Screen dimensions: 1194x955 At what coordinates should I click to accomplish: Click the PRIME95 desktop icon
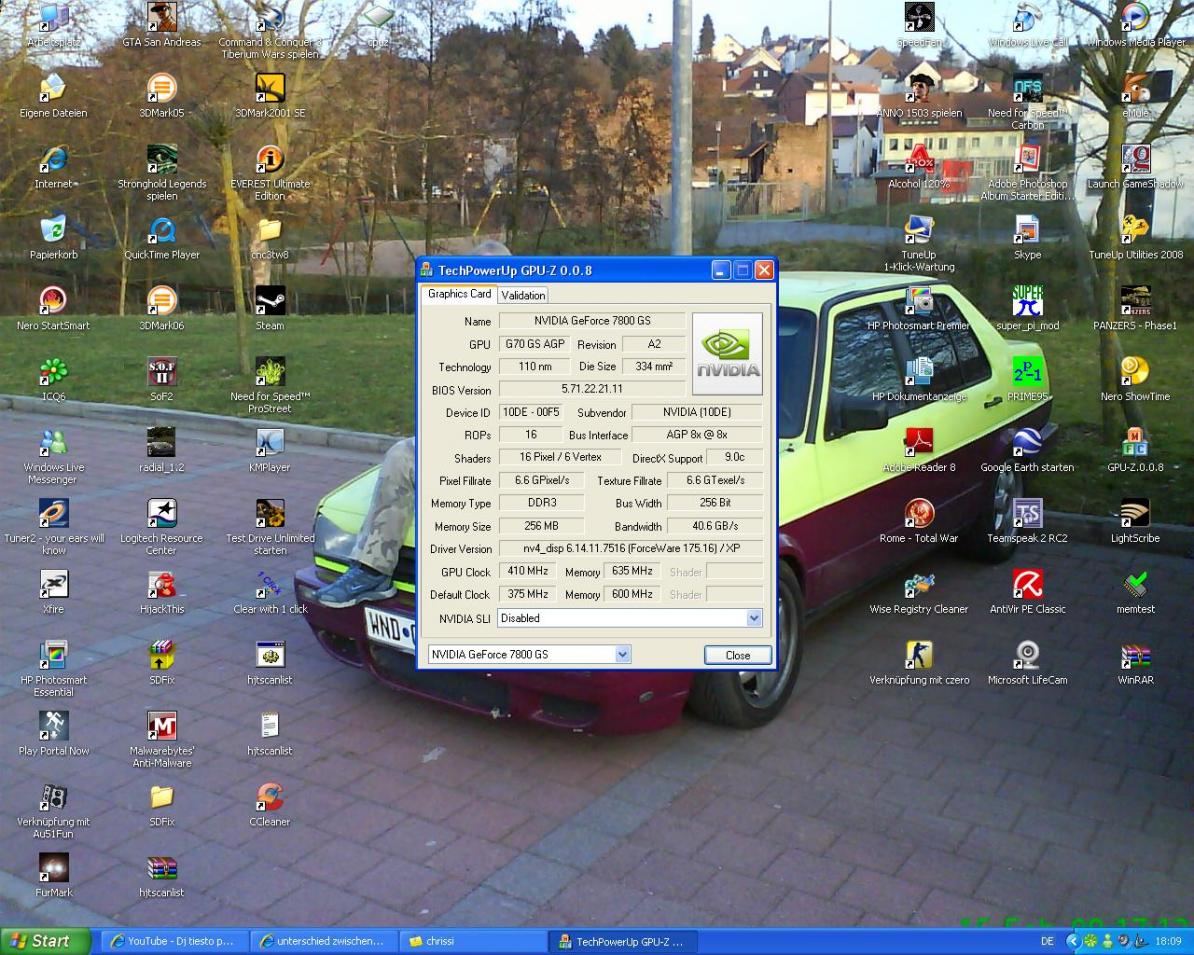click(x=1027, y=372)
